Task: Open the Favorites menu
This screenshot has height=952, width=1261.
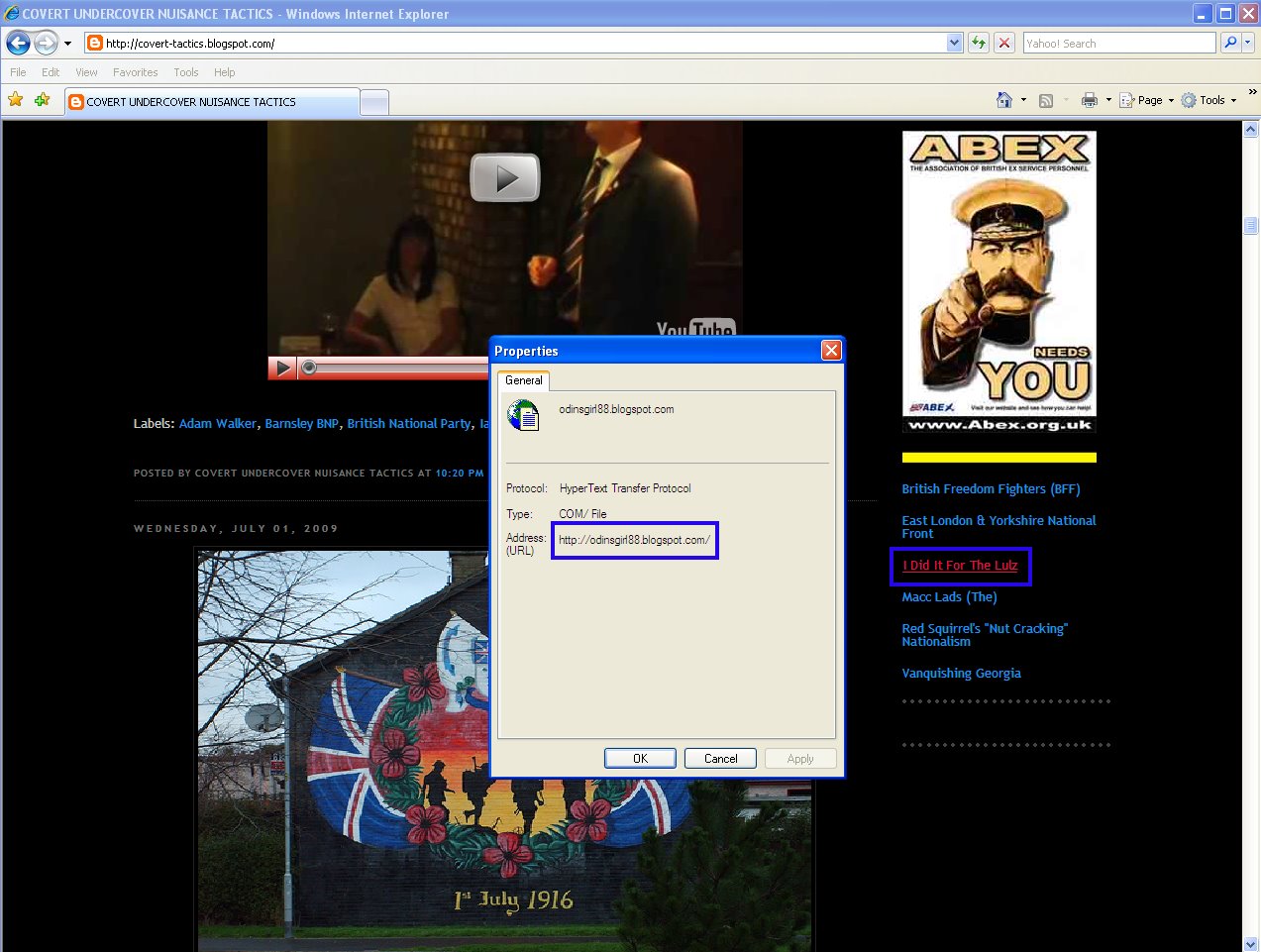Action: (136, 72)
